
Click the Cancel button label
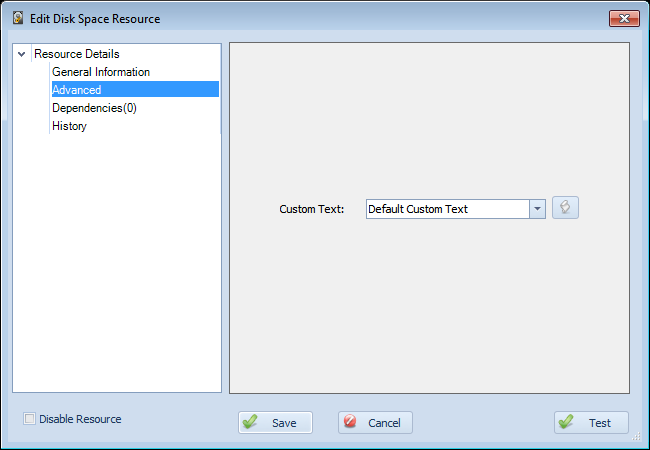[x=384, y=423]
